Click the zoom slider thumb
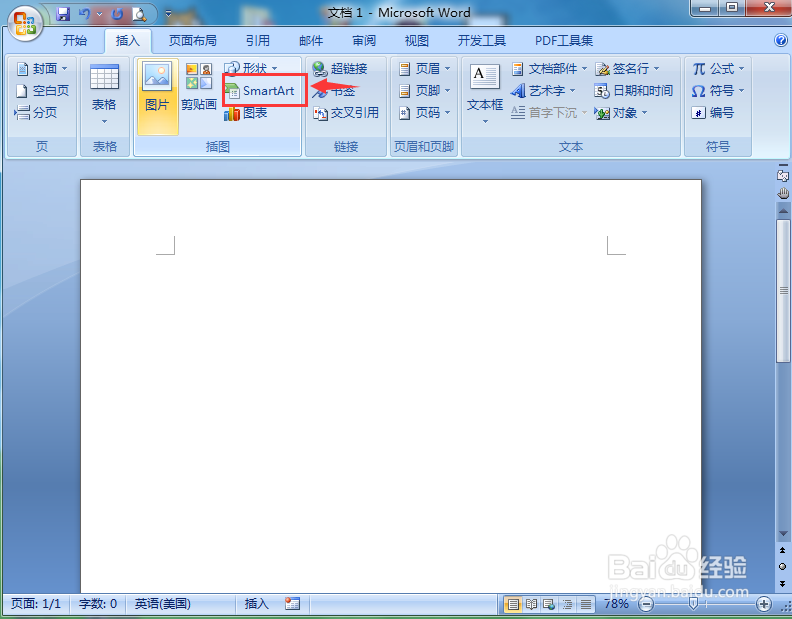Viewport: 792px width, 619px height. (694, 604)
